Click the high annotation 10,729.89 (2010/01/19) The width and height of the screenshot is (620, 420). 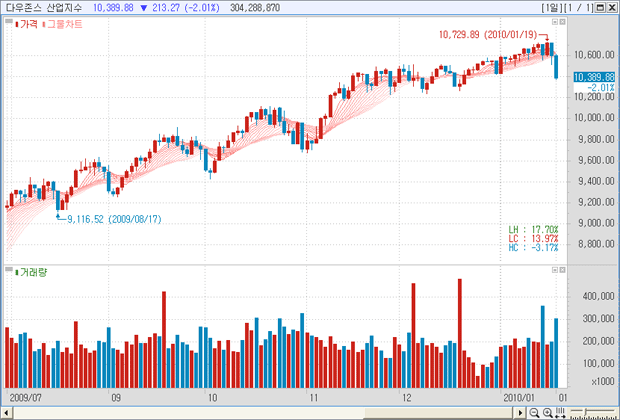488,34
